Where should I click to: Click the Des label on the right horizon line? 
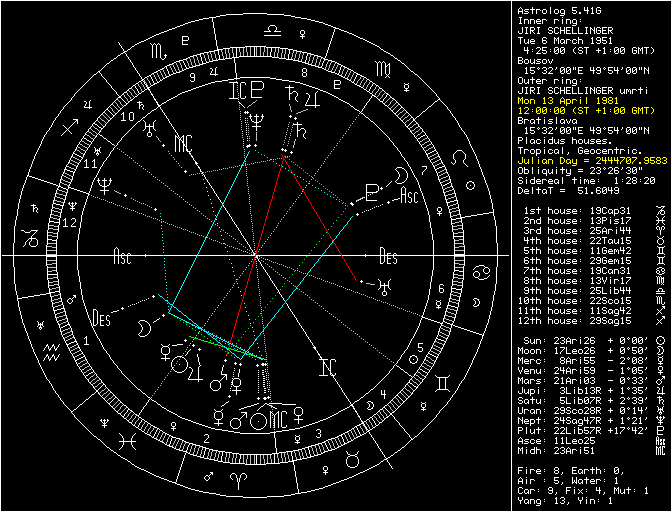point(388,256)
